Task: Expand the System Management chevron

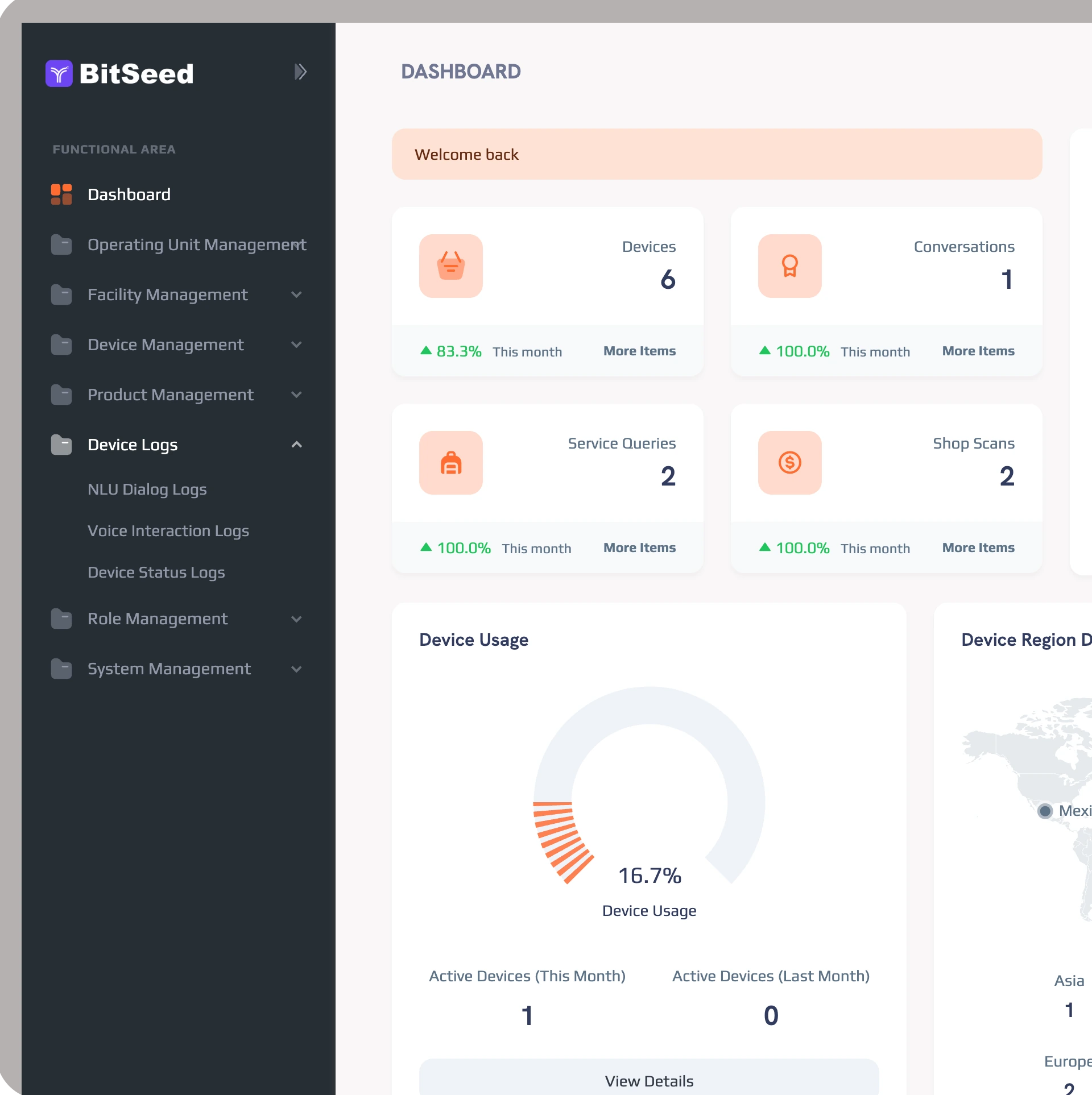Action: [x=296, y=669]
